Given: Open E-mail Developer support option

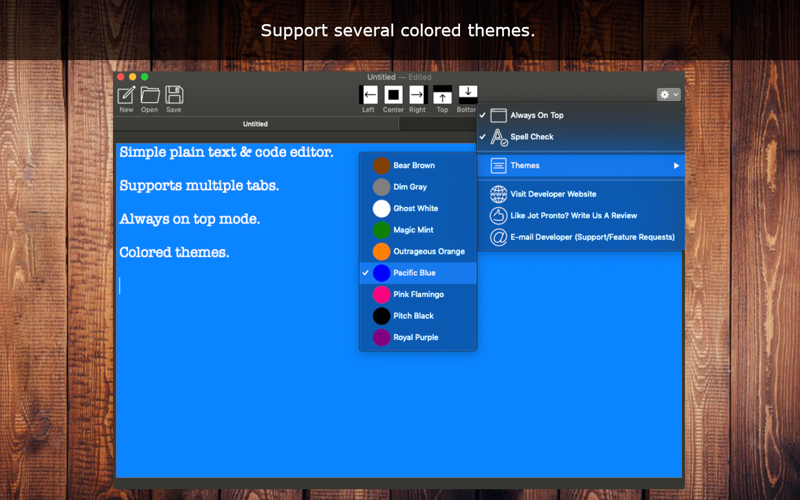Looking at the screenshot, I should click(x=581, y=237).
